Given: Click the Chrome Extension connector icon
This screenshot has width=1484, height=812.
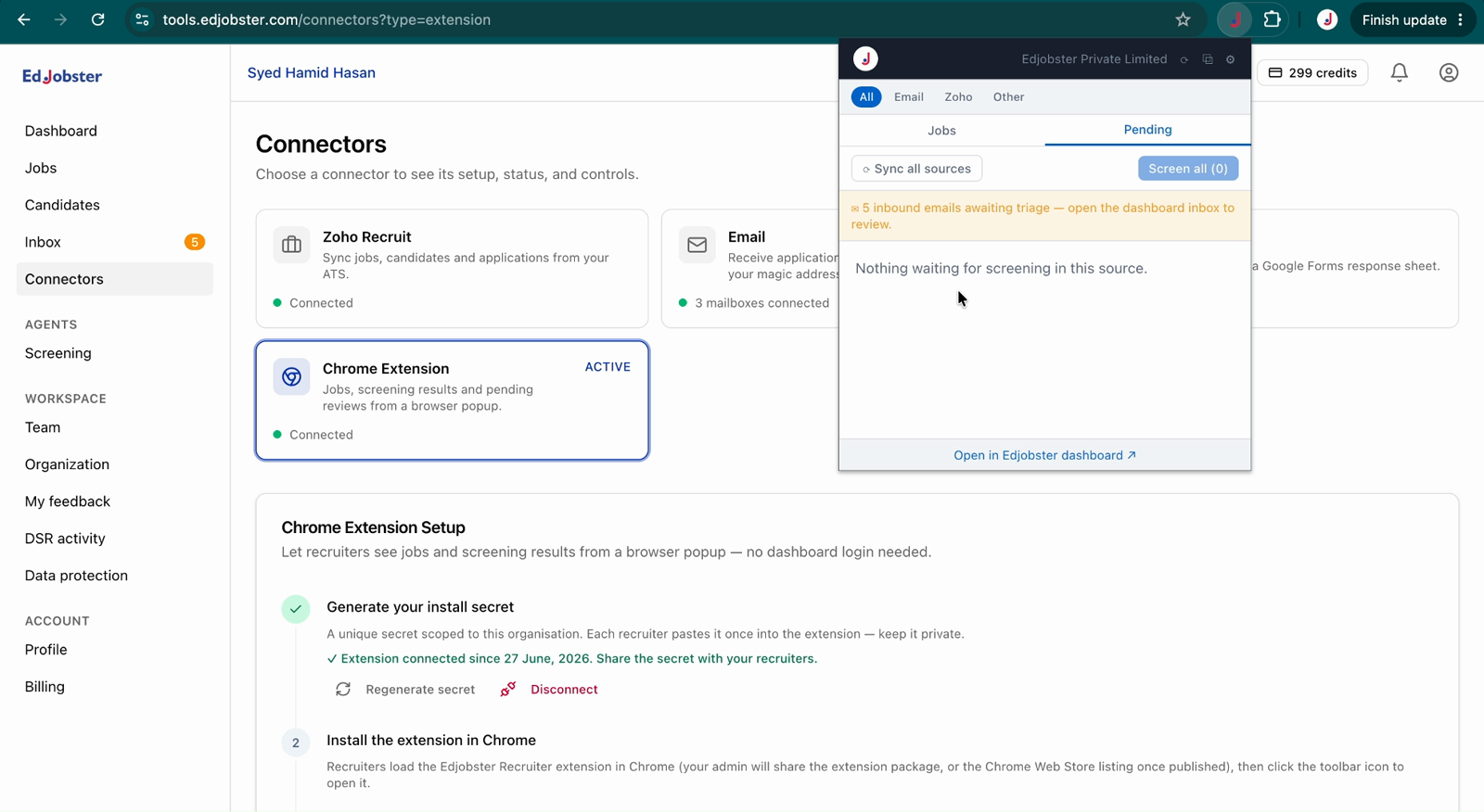Looking at the screenshot, I should point(291,376).
